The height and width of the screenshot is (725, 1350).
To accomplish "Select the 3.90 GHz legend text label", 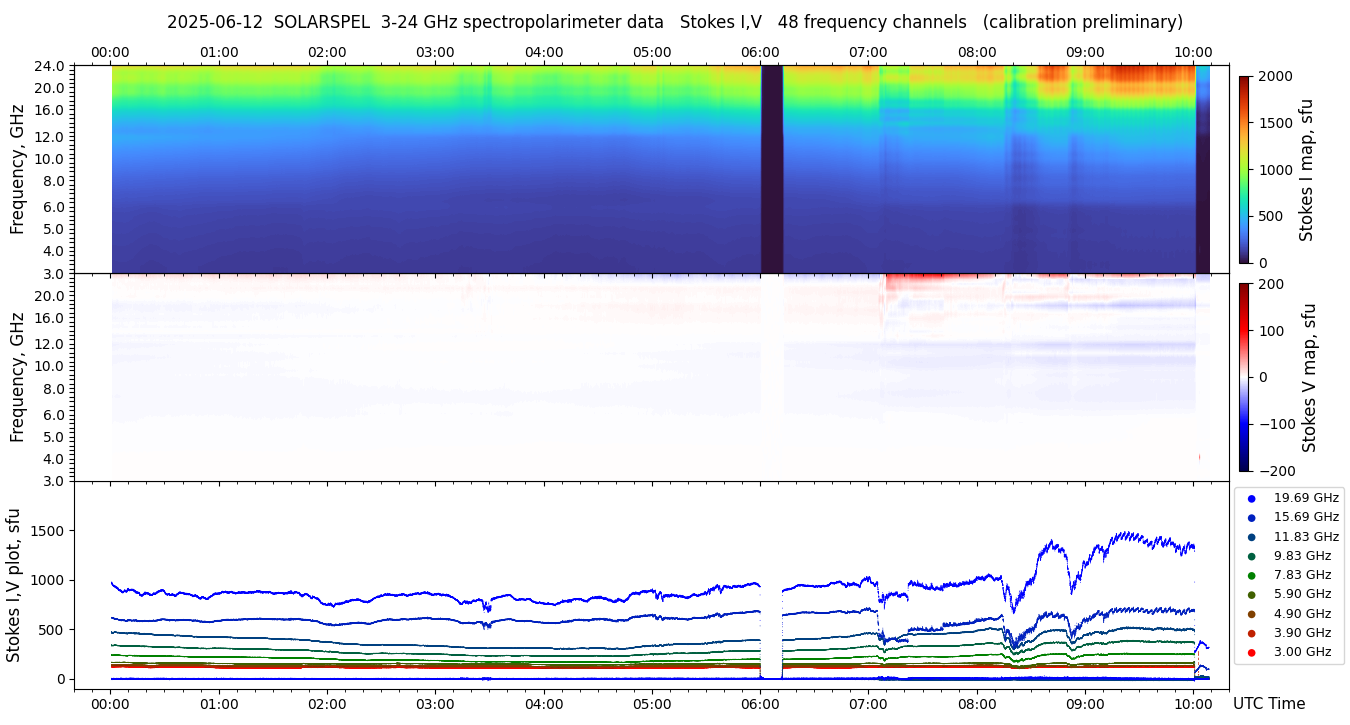I will [x=1305, y=633].
